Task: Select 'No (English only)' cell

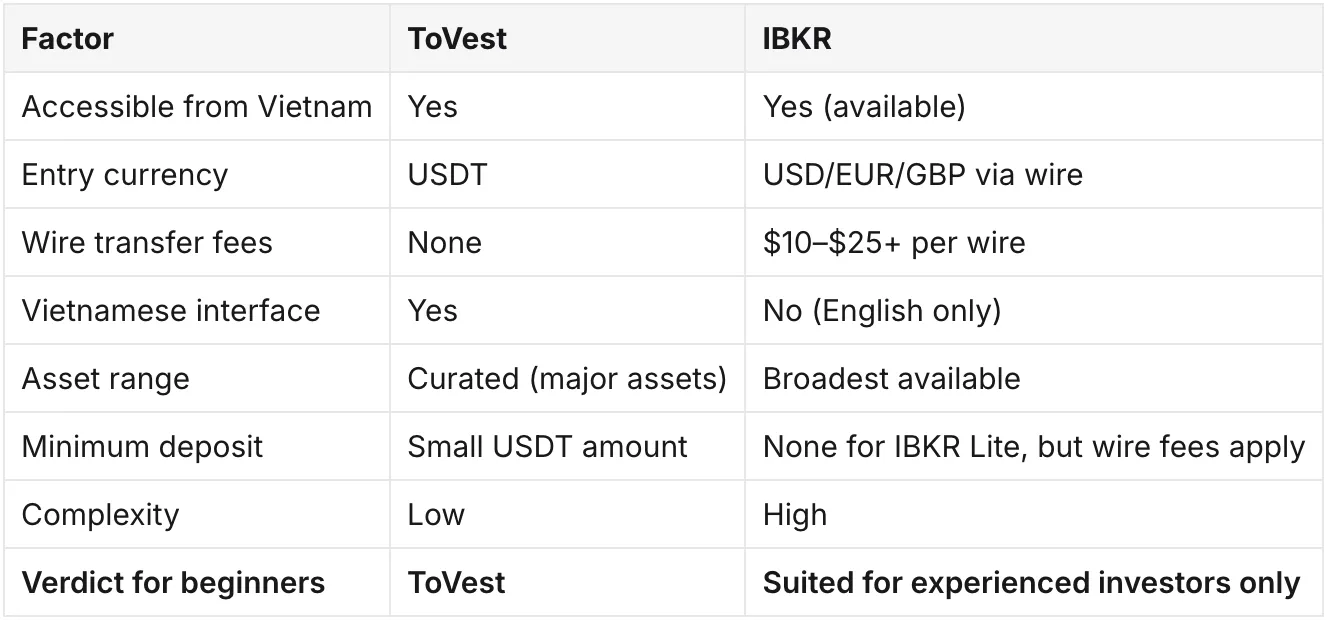Action: (882, 311)
